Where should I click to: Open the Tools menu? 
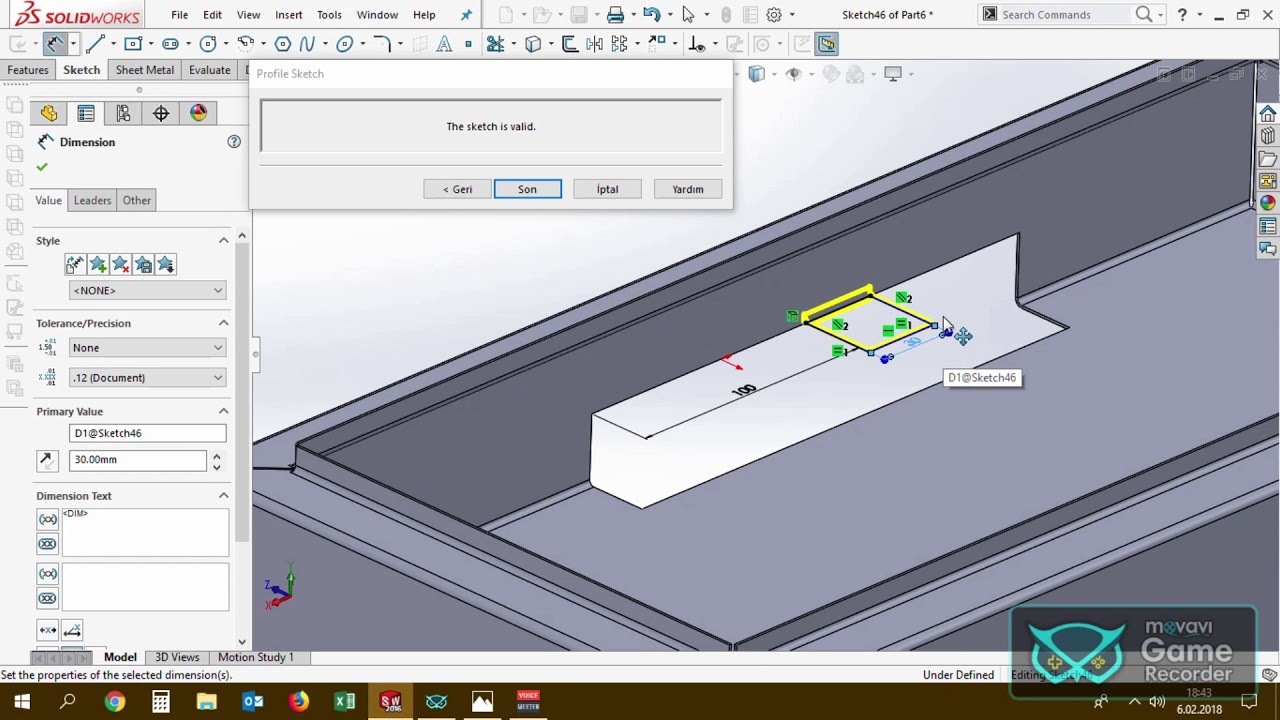(329, 15)
